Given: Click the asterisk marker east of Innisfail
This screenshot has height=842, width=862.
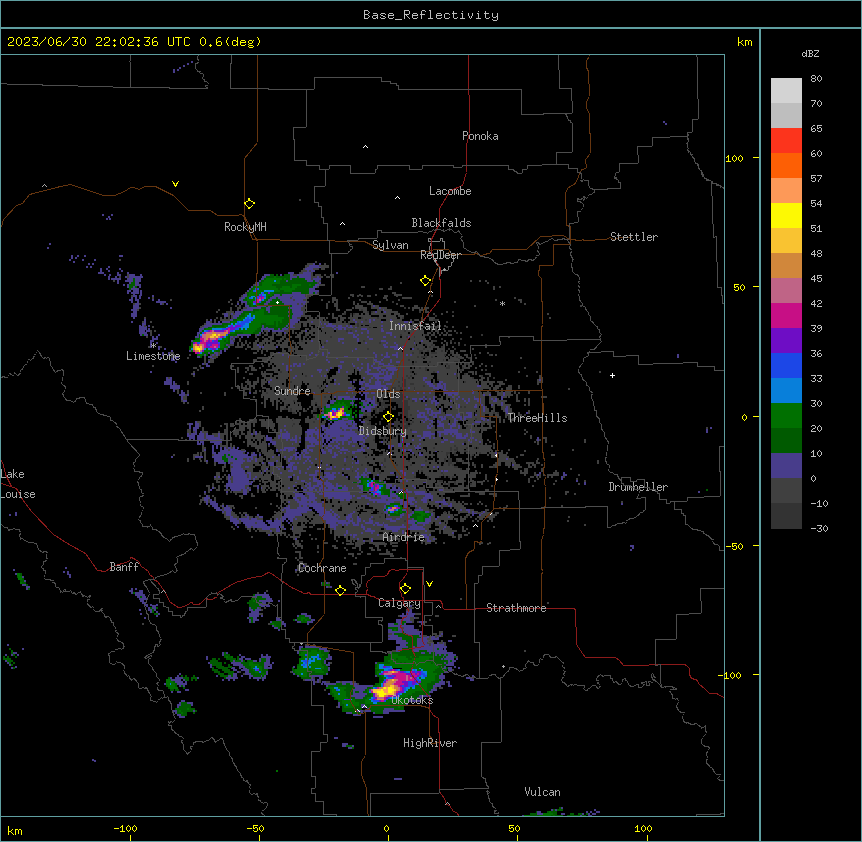Looking at the screenshot, I should [502, 303].
